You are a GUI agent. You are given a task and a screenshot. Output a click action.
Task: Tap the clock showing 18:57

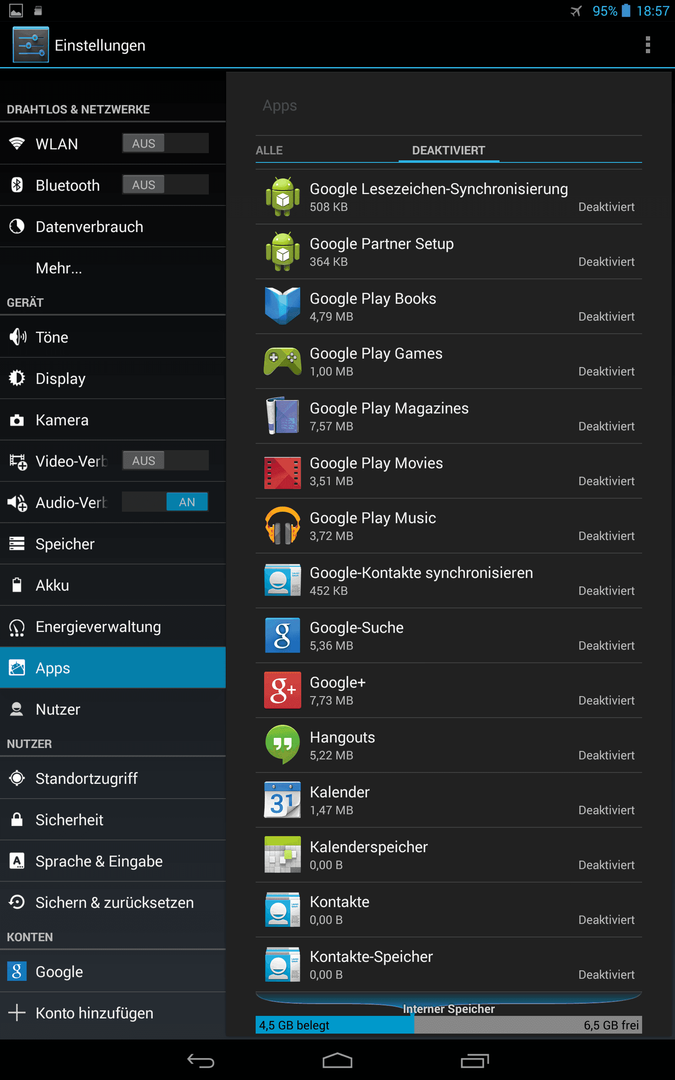point(653,11)
